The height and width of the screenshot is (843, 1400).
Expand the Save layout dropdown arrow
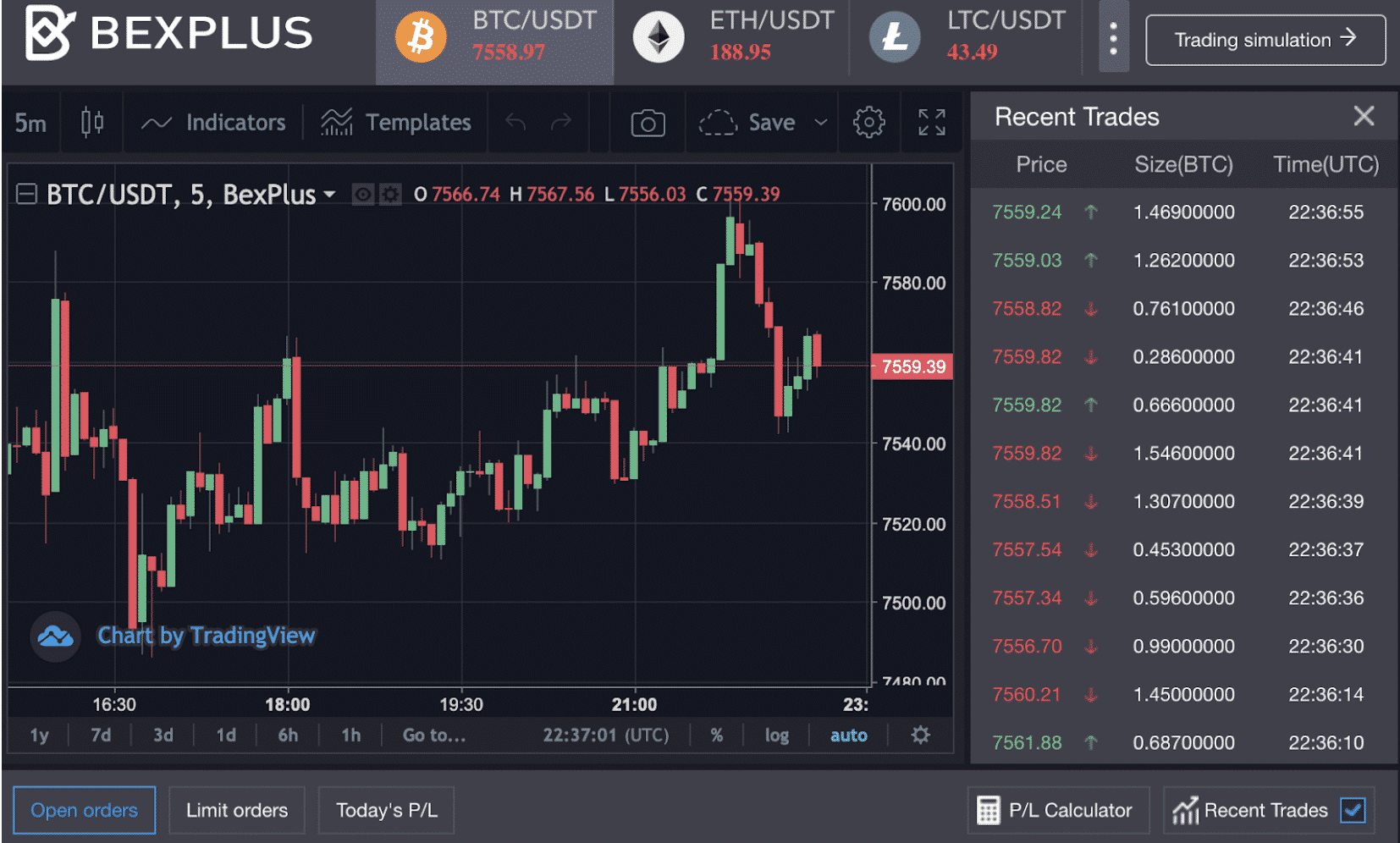(x=821, y=123)
